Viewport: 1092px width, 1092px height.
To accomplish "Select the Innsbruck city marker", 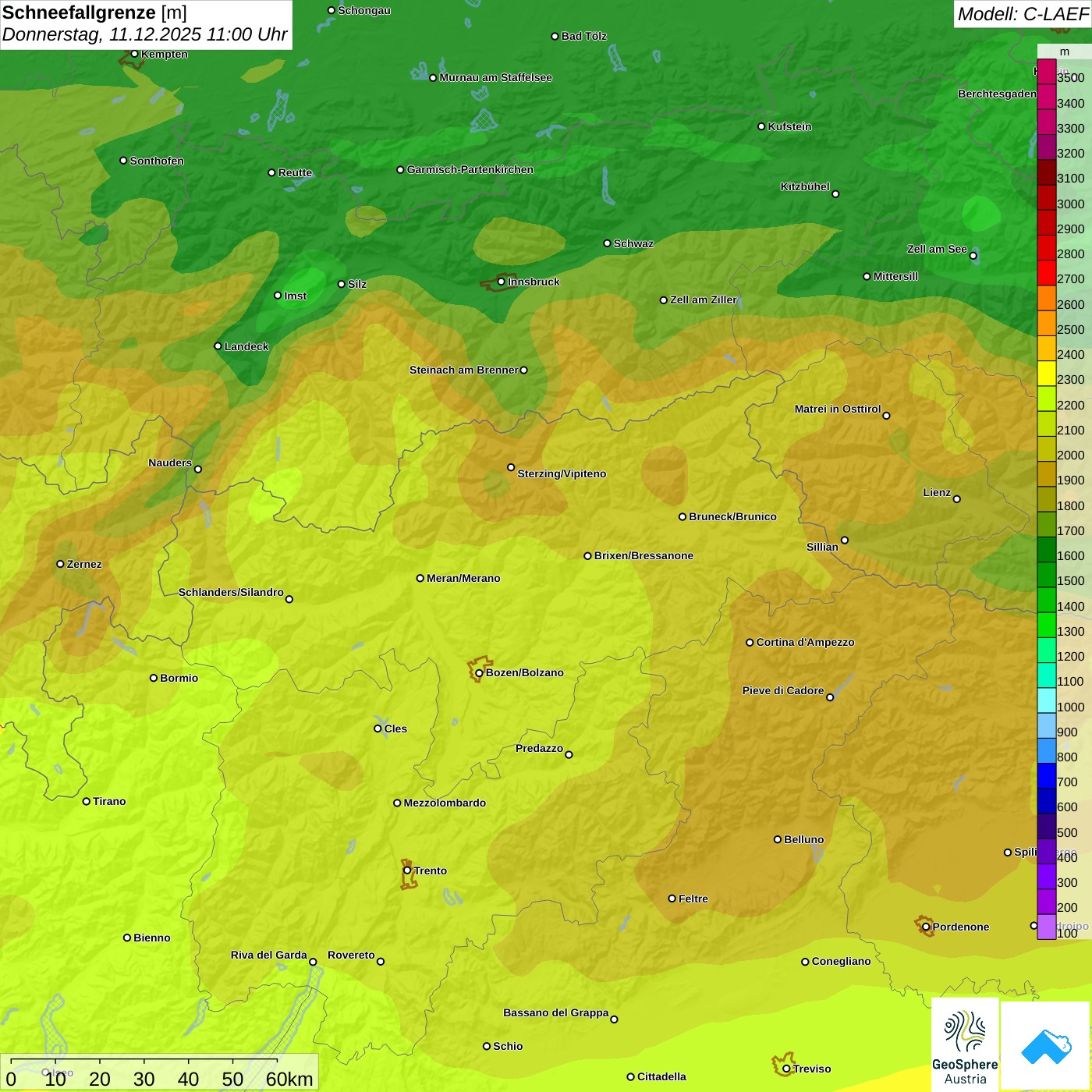I will click(502, 282).
